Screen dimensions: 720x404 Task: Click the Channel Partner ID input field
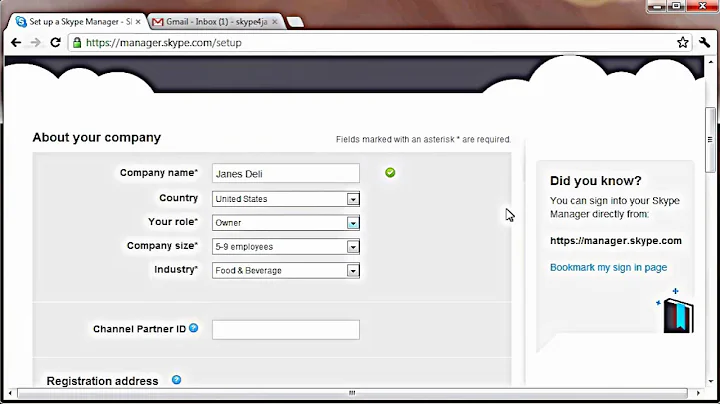[x=286, y=330]
